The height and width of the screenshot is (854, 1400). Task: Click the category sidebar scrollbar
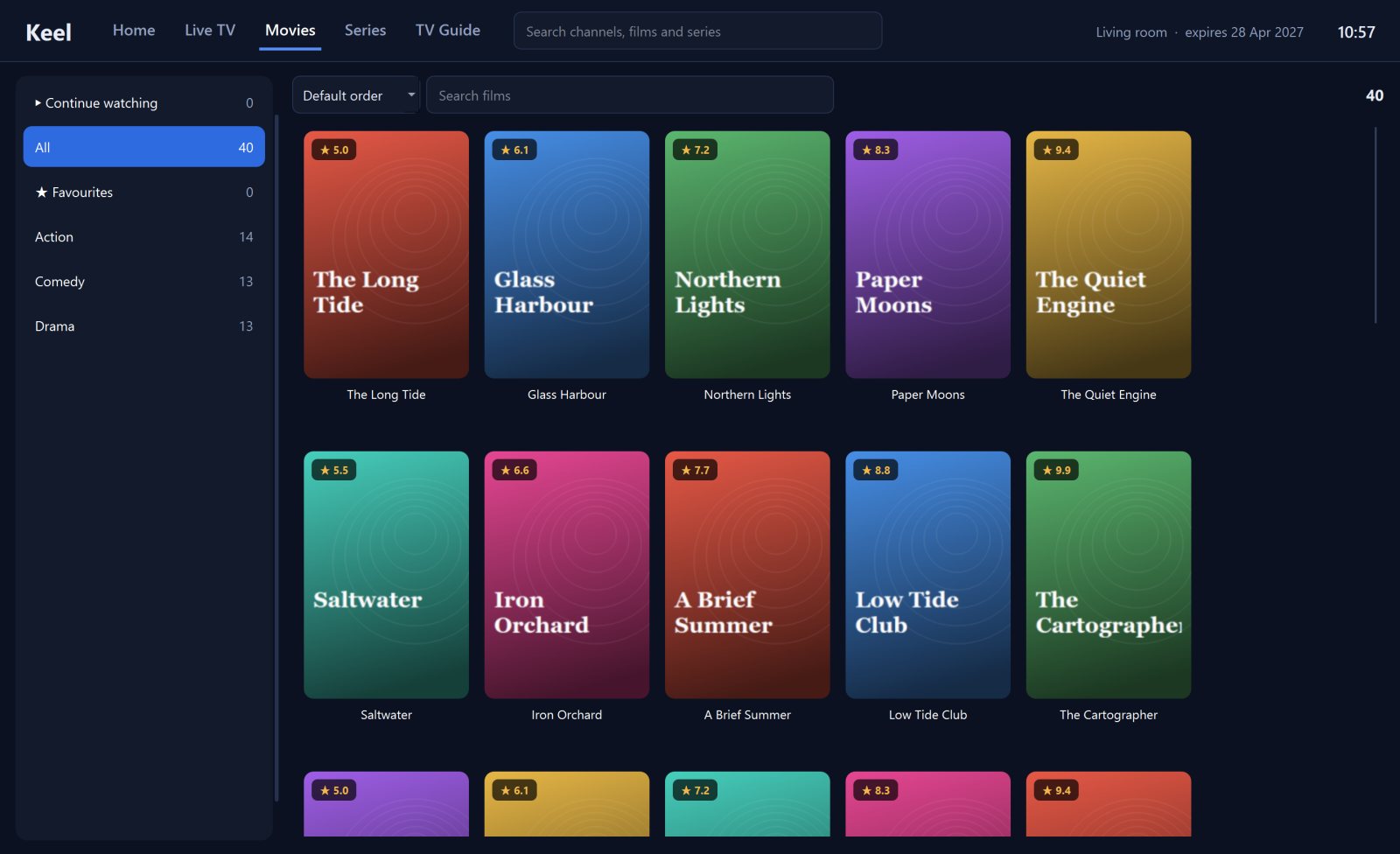point(276,458)
